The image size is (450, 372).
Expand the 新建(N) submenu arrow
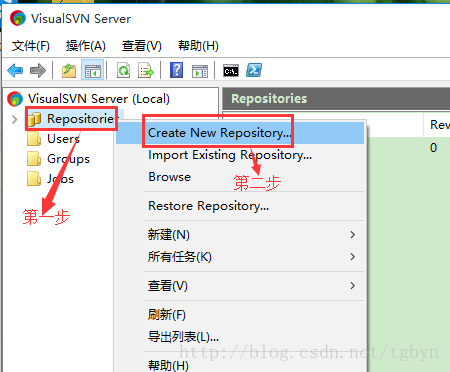(353, 235)
